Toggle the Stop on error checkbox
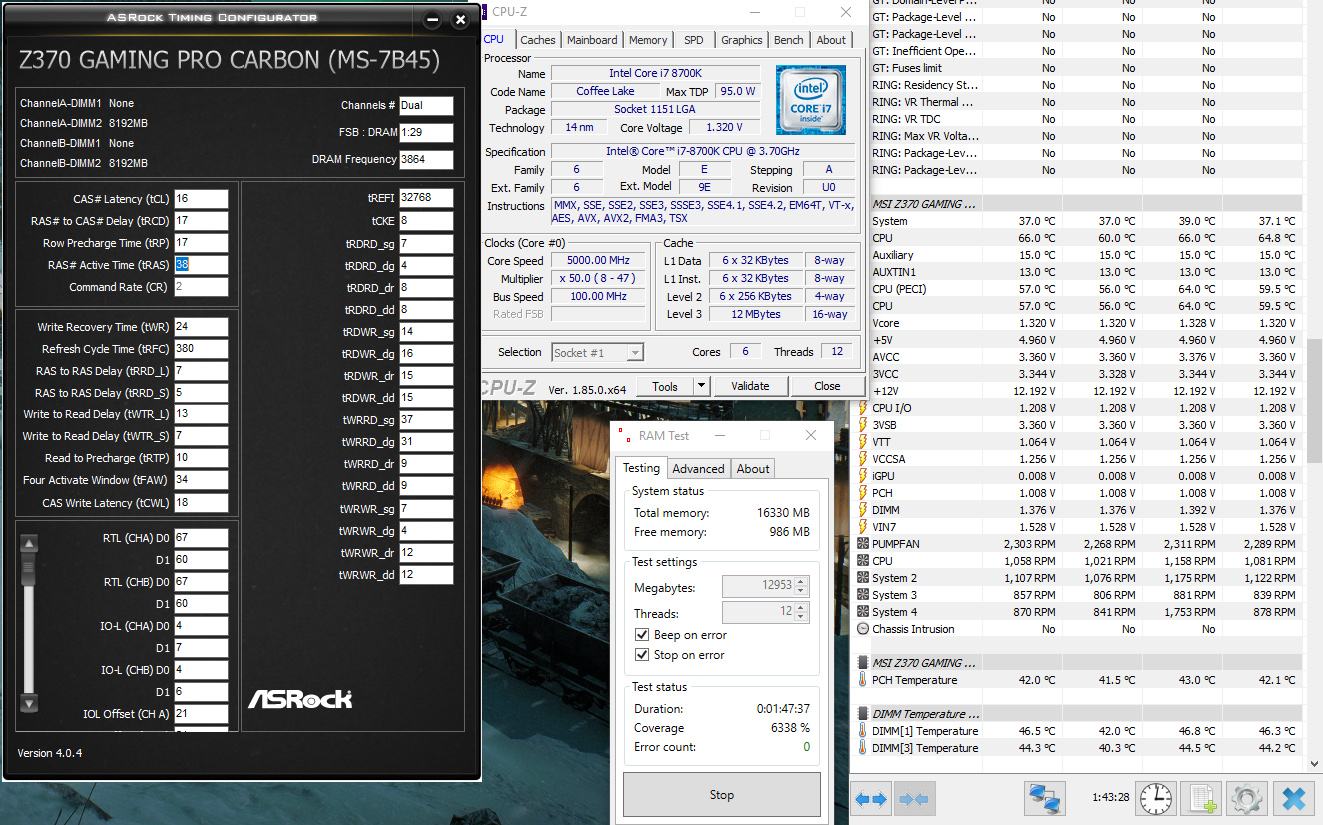 click(x=642, y=655)
